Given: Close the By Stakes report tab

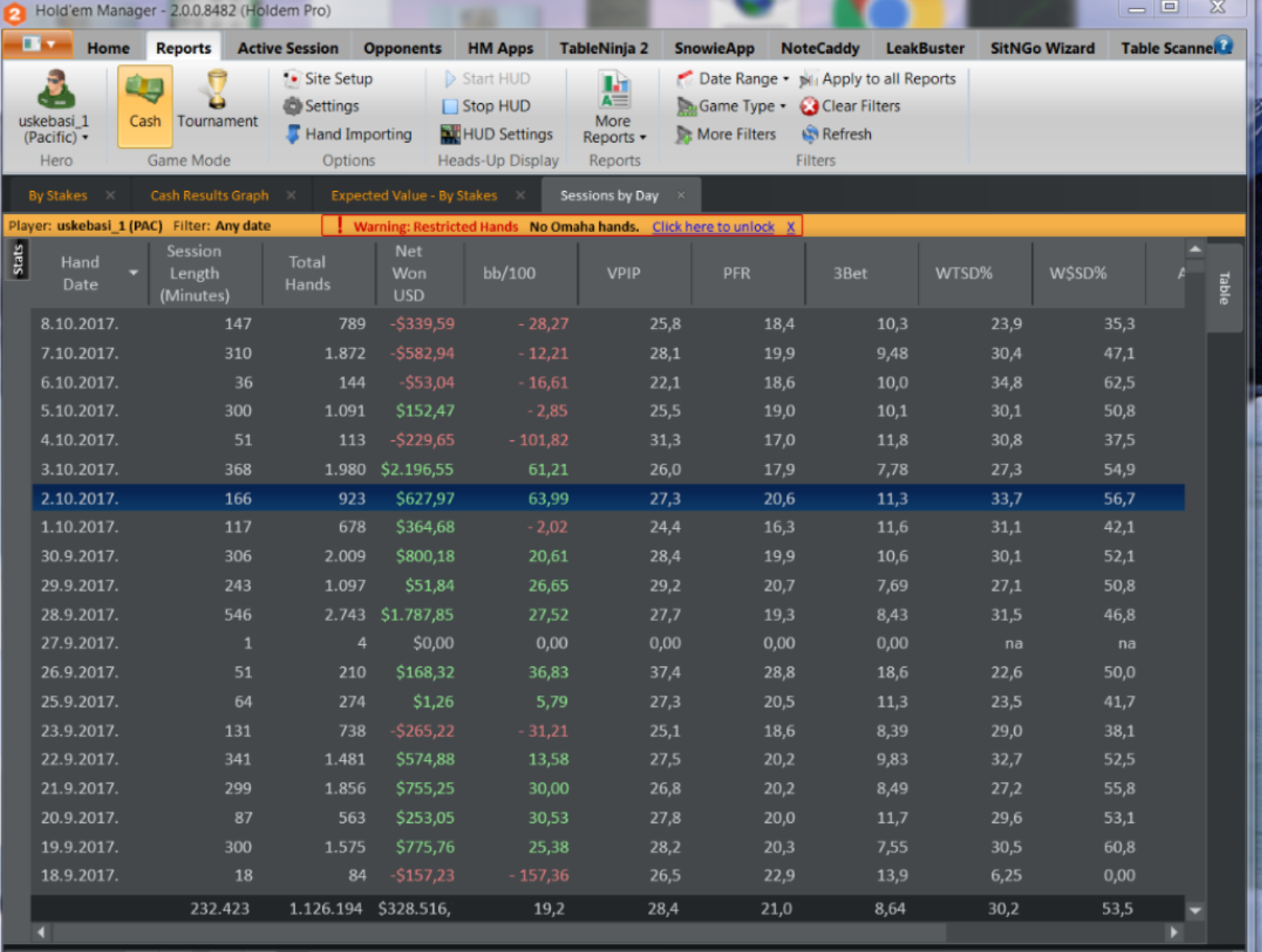Looking at the screenshot, I should click(110, 195).
